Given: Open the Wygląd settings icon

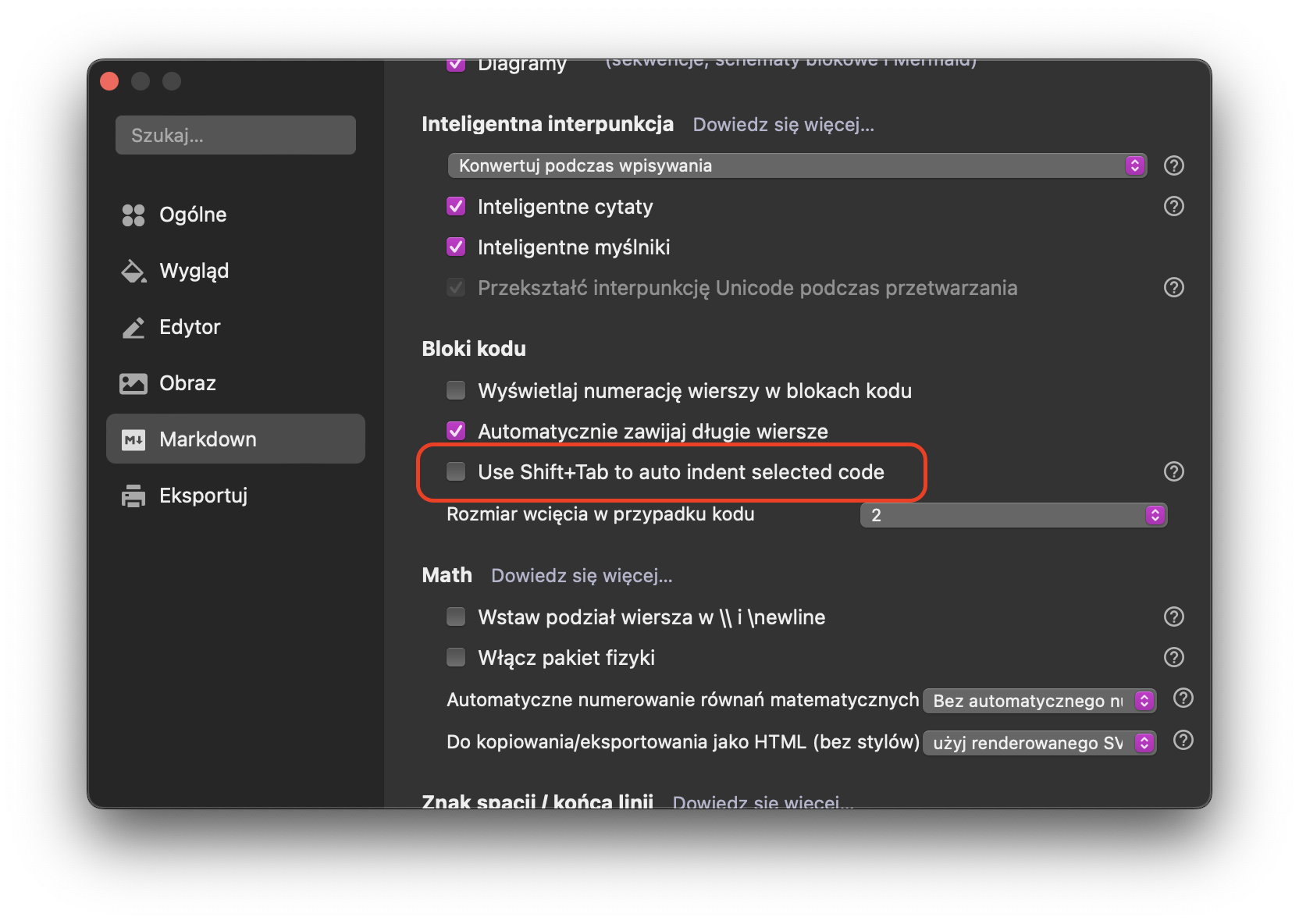Looking at the screenshot, I should (x=134, y=271).
